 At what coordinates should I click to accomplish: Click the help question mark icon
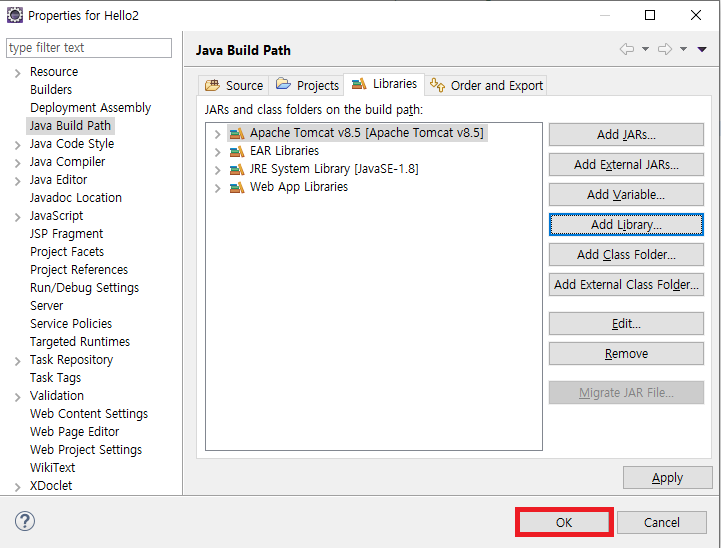[x=25, y=521]
